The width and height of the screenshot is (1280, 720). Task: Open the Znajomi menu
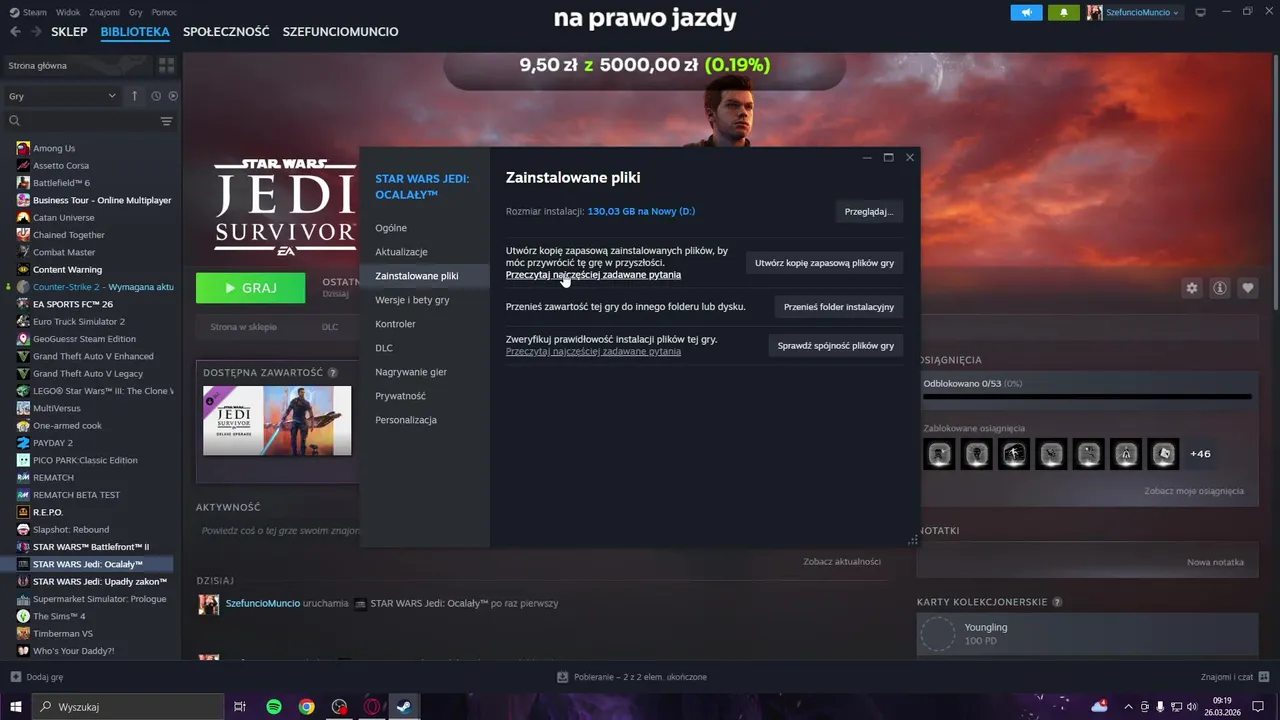pyautogui.click(x=104, y=12)
